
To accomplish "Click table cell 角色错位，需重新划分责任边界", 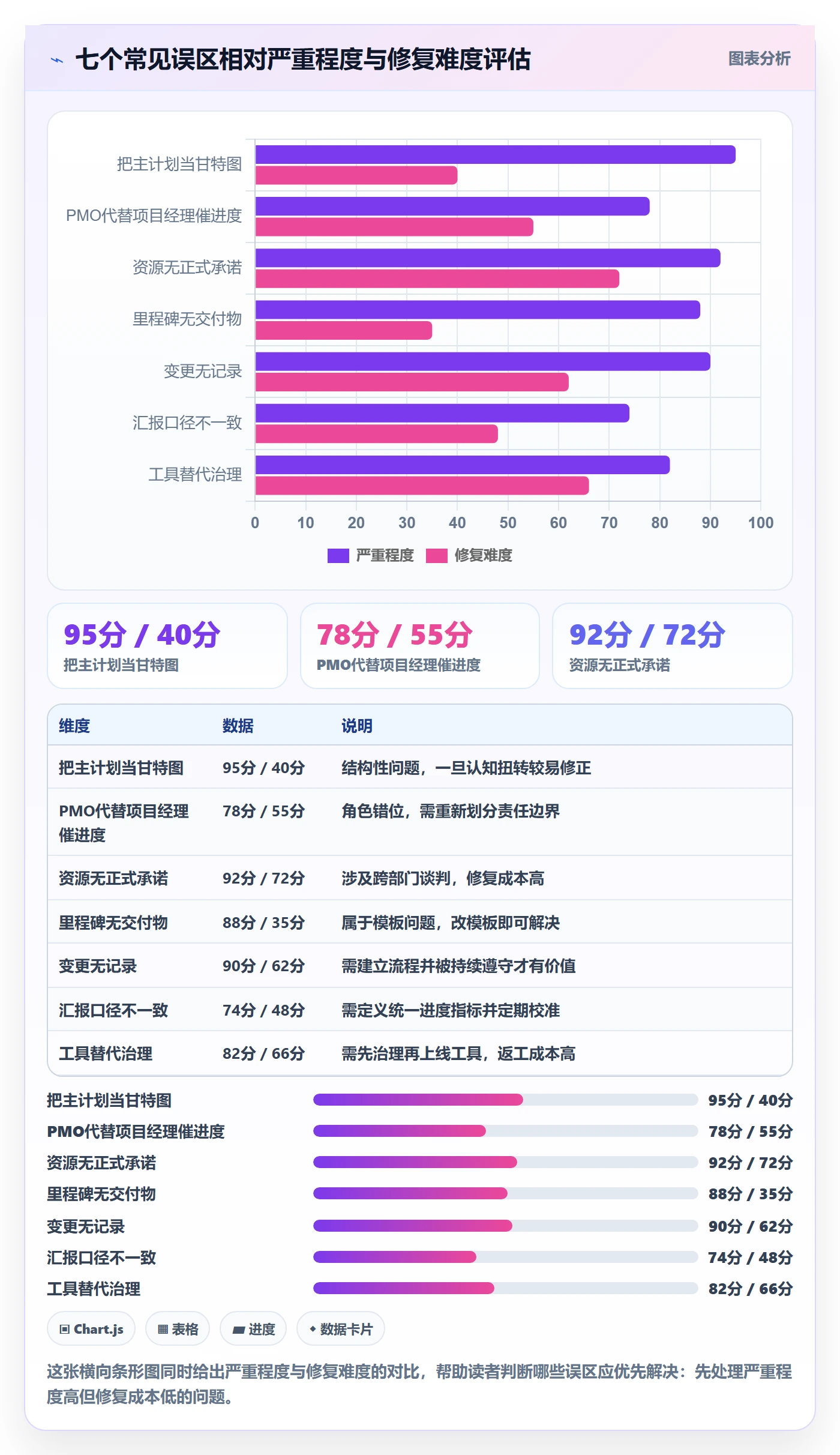I will pyautogui.click(x=451, y=811).
